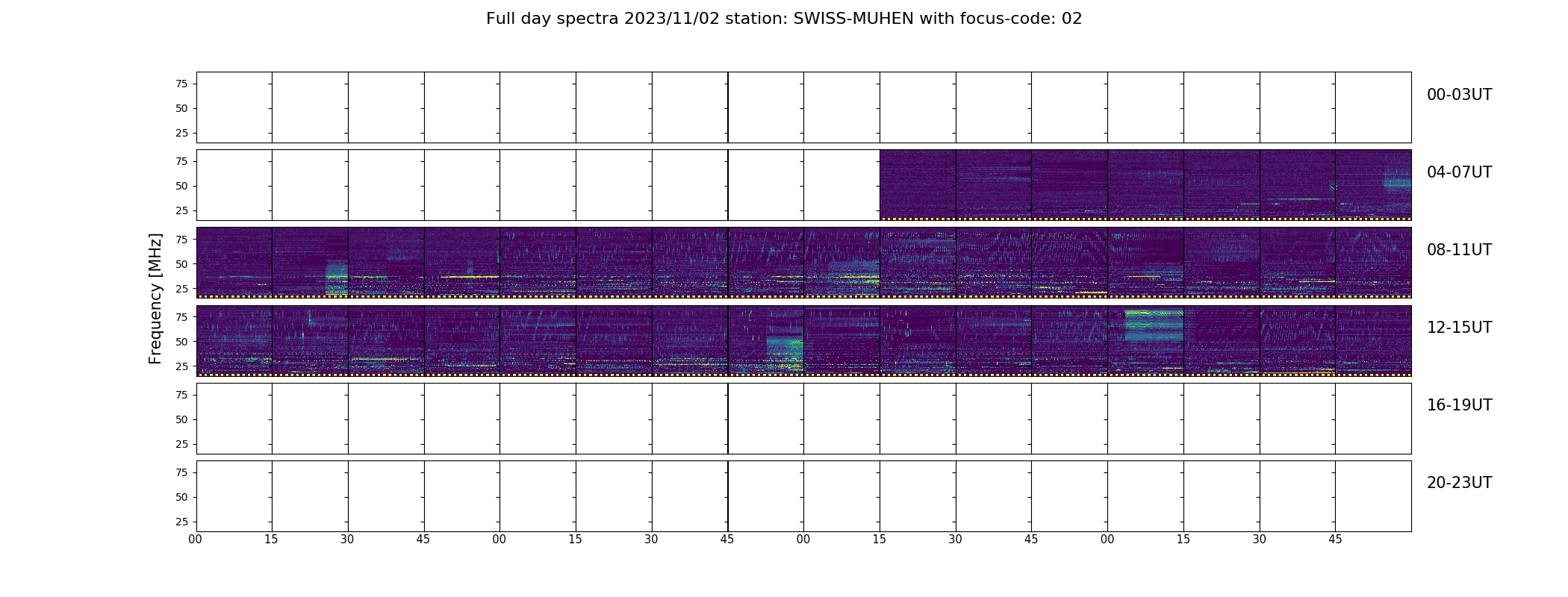The height and width of the screenshot is (597, 1568).
Task: Select the '12-15UT' row label
Action: point(1459,328)
